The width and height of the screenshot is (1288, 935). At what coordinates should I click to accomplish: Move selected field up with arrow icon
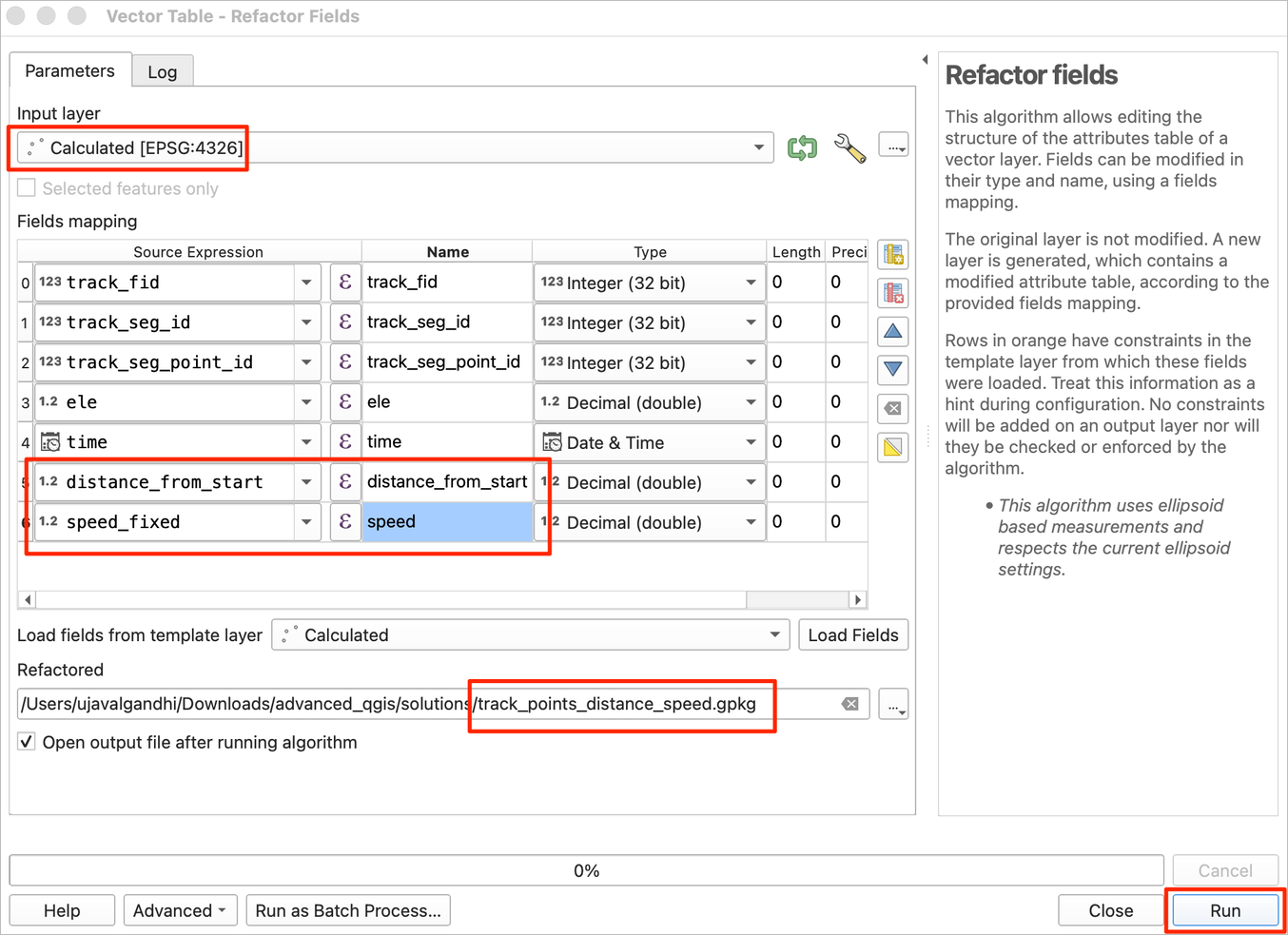pyautogui.click(x=892, y=332)
